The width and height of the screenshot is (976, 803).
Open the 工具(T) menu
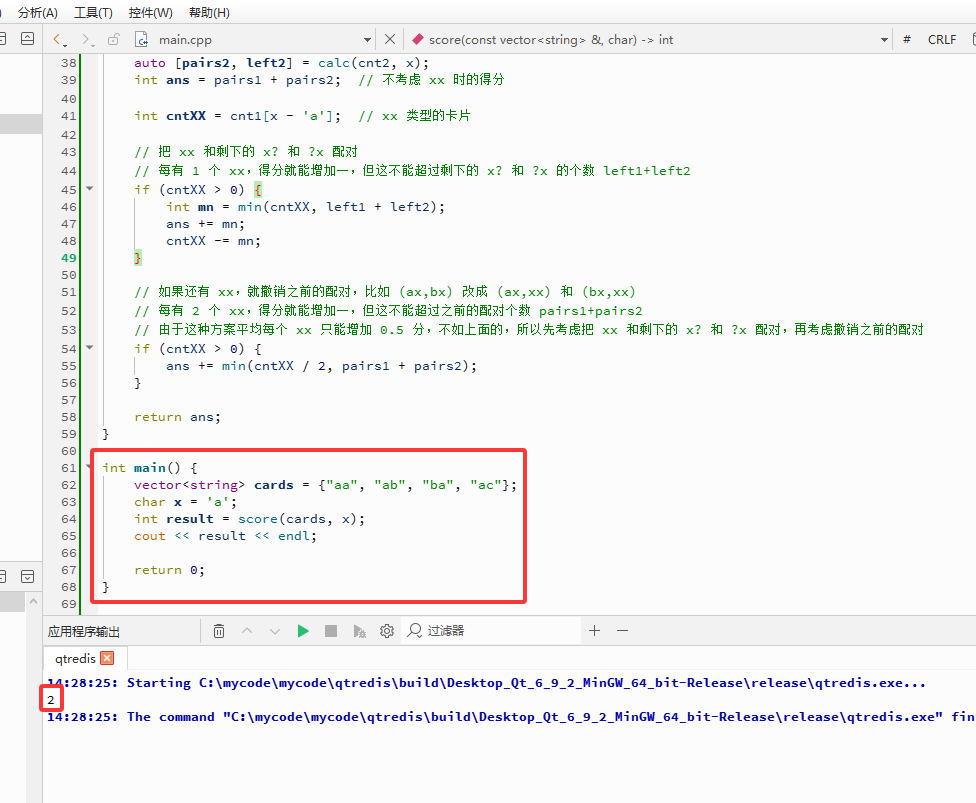(93, 12)
